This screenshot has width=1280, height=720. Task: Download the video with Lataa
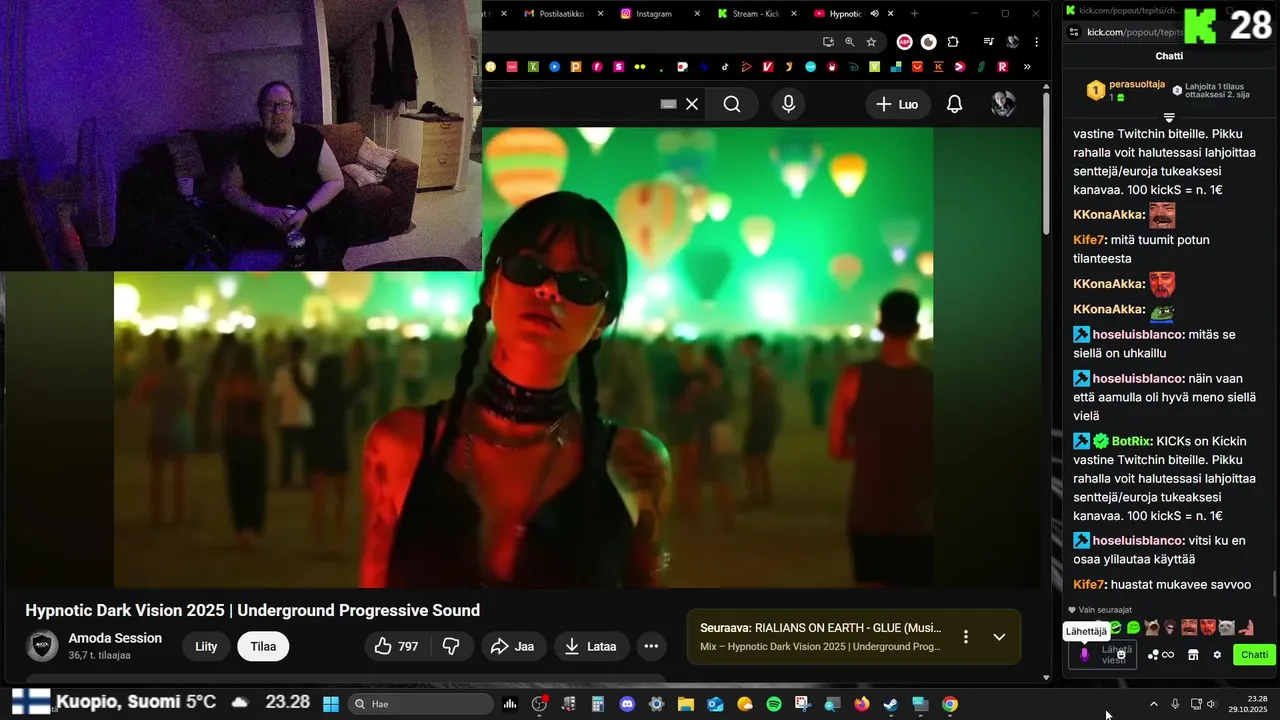pos(591,646)
